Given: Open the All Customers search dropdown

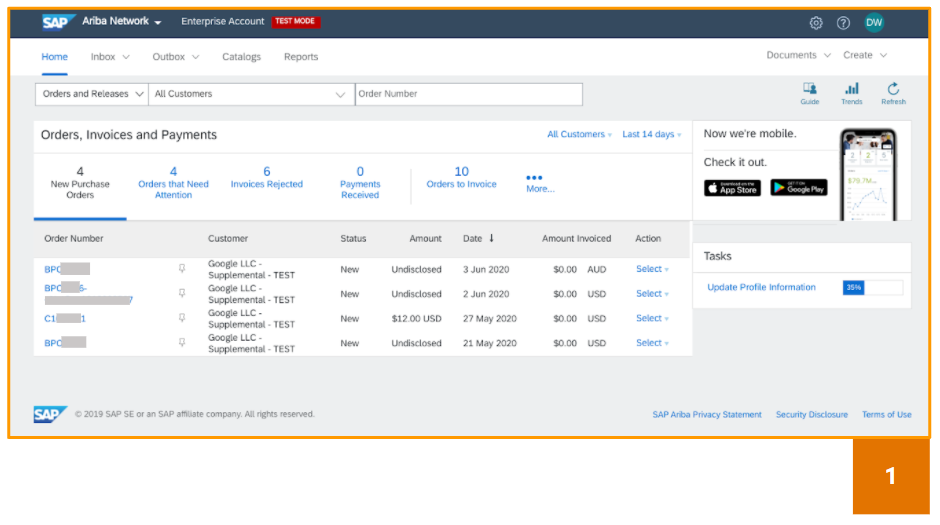Looking at the screenshot, I should pos(251,94).
